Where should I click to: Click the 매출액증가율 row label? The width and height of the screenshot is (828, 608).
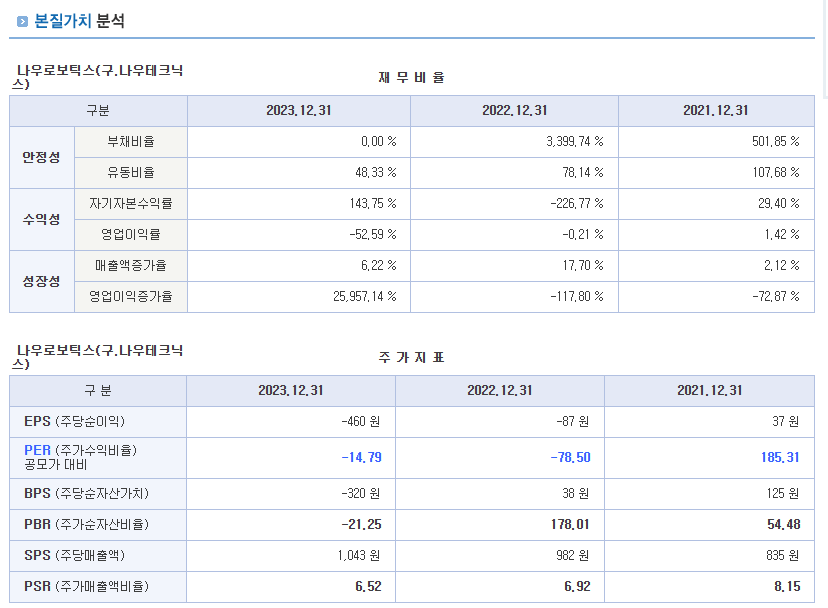point(131,265)
